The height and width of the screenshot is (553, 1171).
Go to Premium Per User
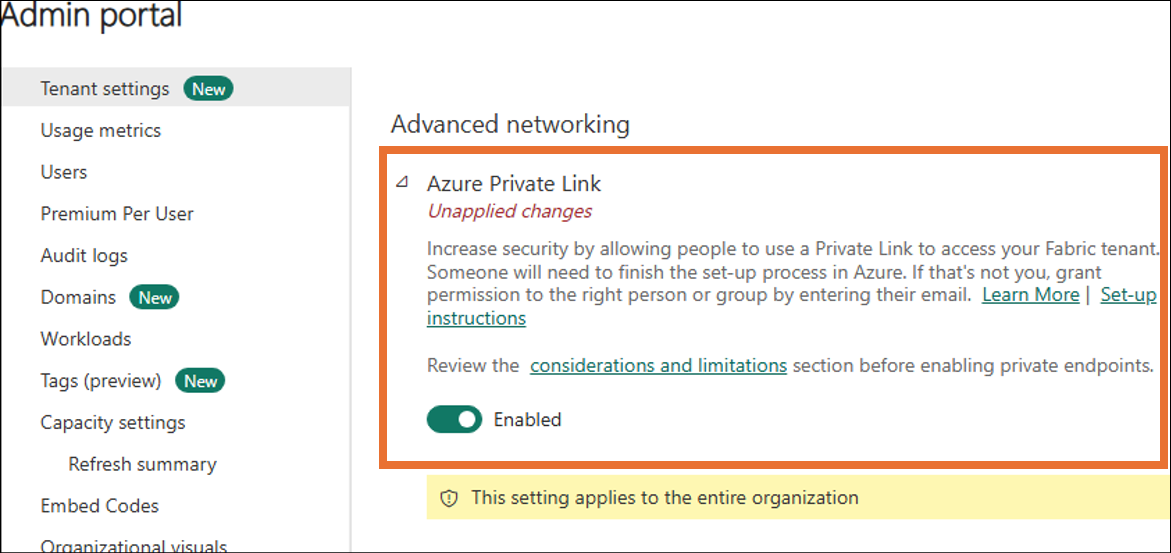tap(117, 214)
